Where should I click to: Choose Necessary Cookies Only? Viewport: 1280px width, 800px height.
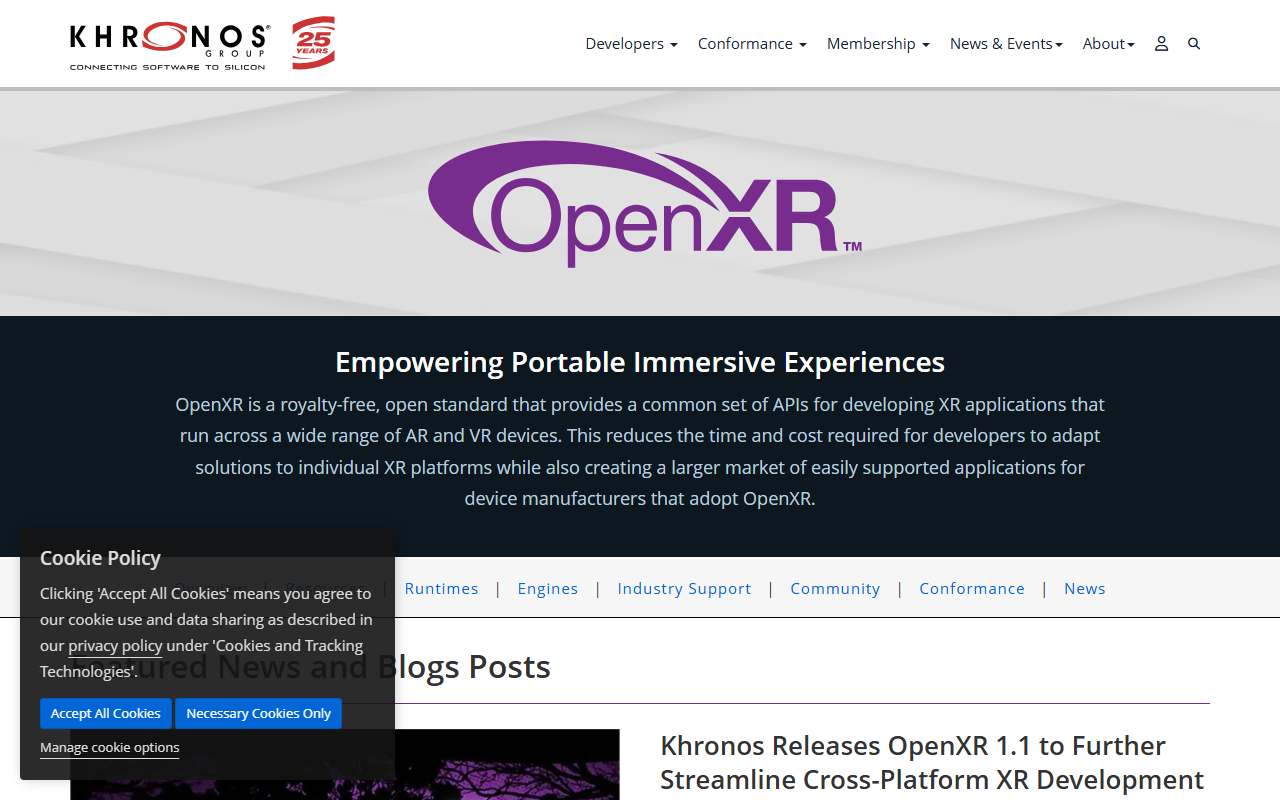(x=258, y=714)
